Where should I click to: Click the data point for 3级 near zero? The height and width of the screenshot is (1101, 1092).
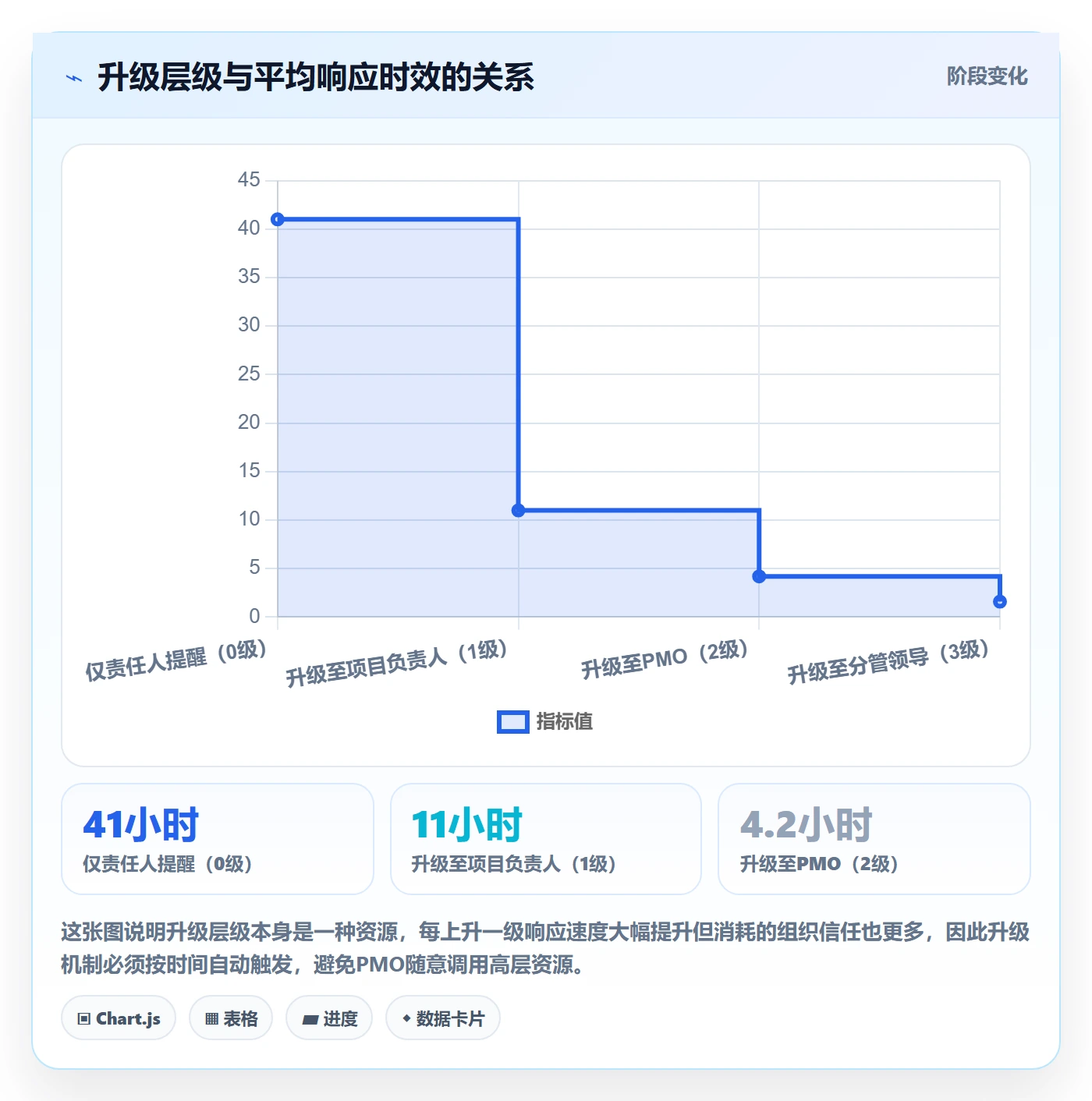pyautogui.click(x=1000, y=601)
